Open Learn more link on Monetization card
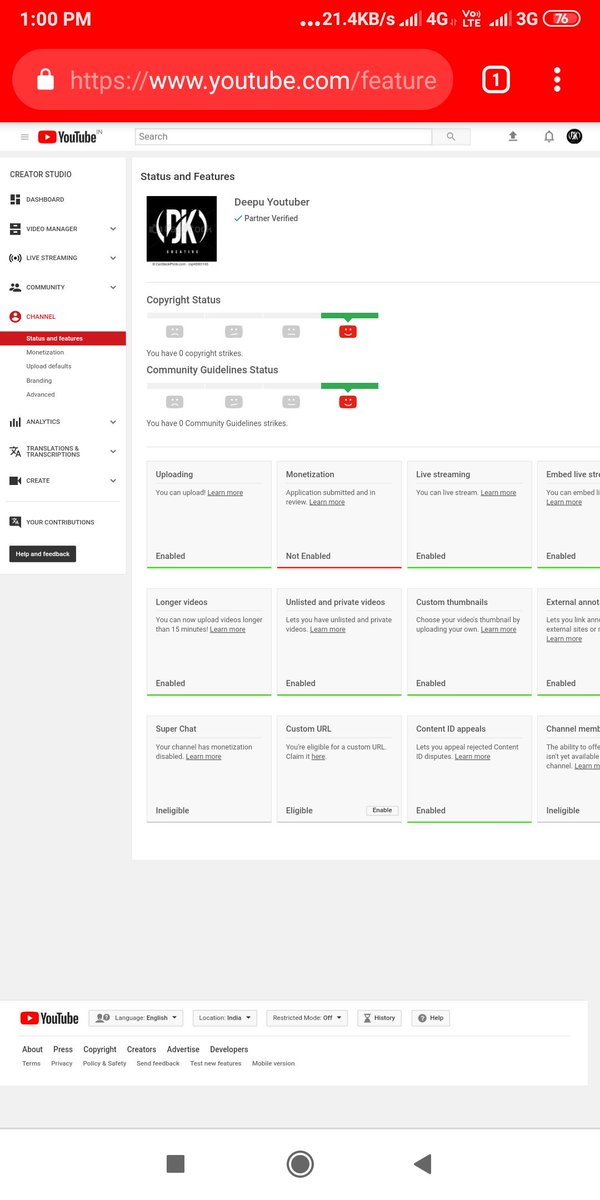This screenshot has width=600, height=1200. click(x=327, y=502)
